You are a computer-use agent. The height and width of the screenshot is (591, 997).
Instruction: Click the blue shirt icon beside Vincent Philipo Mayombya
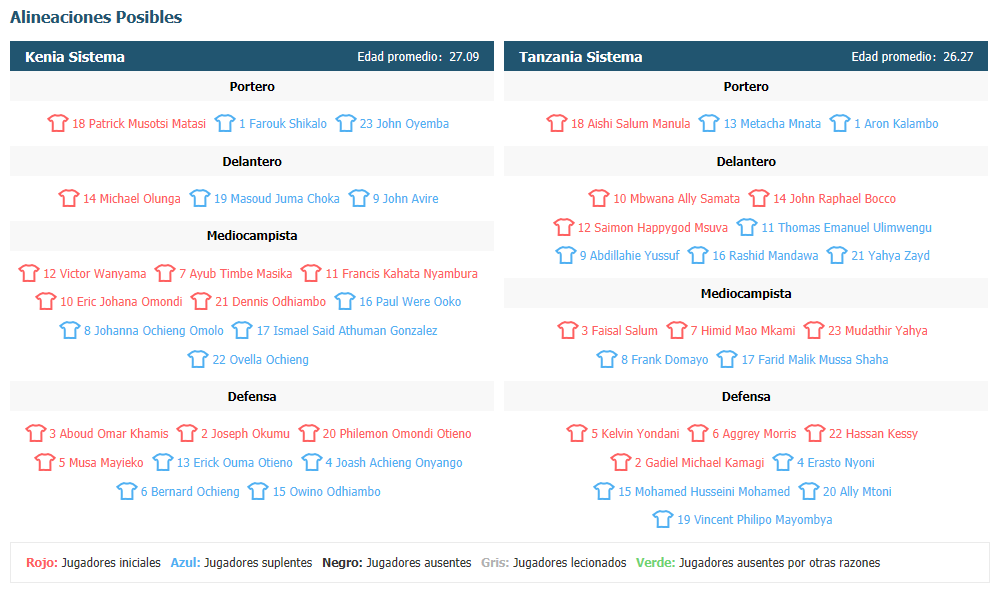(x=663, y=519)
